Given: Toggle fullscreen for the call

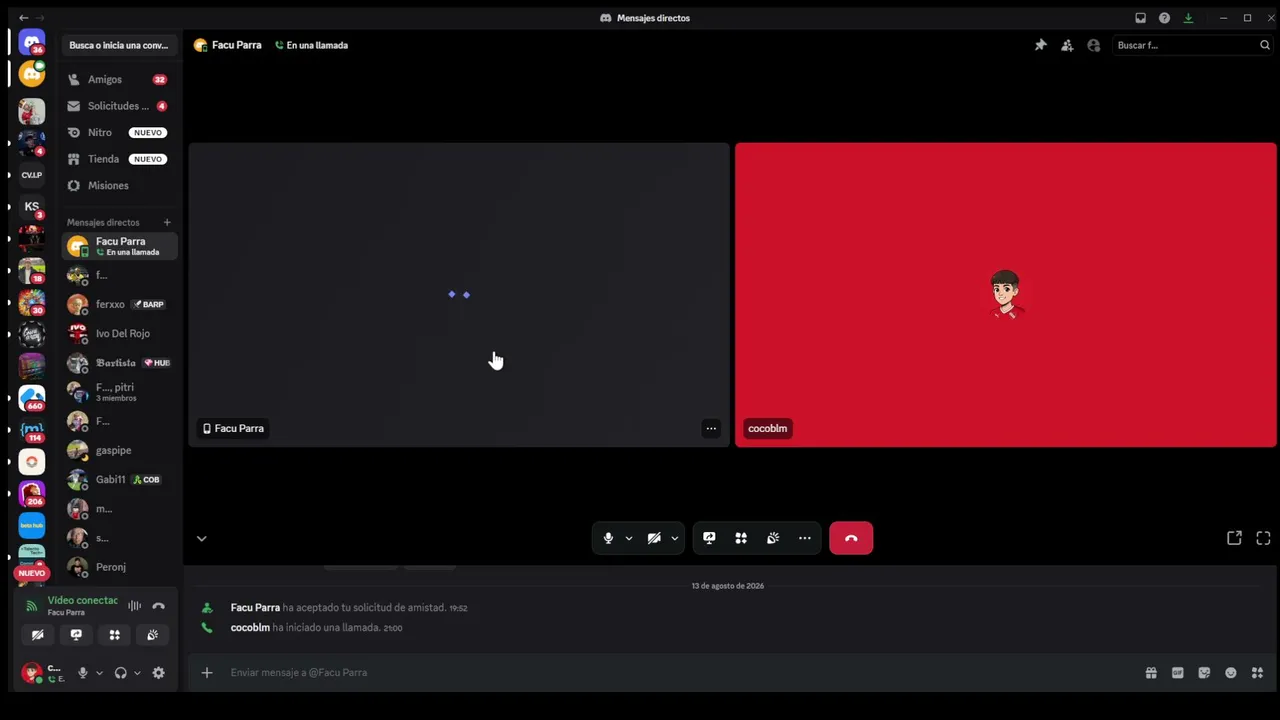Looking at the screenshot, I should pyautogui.click(x=1263, y=538).
